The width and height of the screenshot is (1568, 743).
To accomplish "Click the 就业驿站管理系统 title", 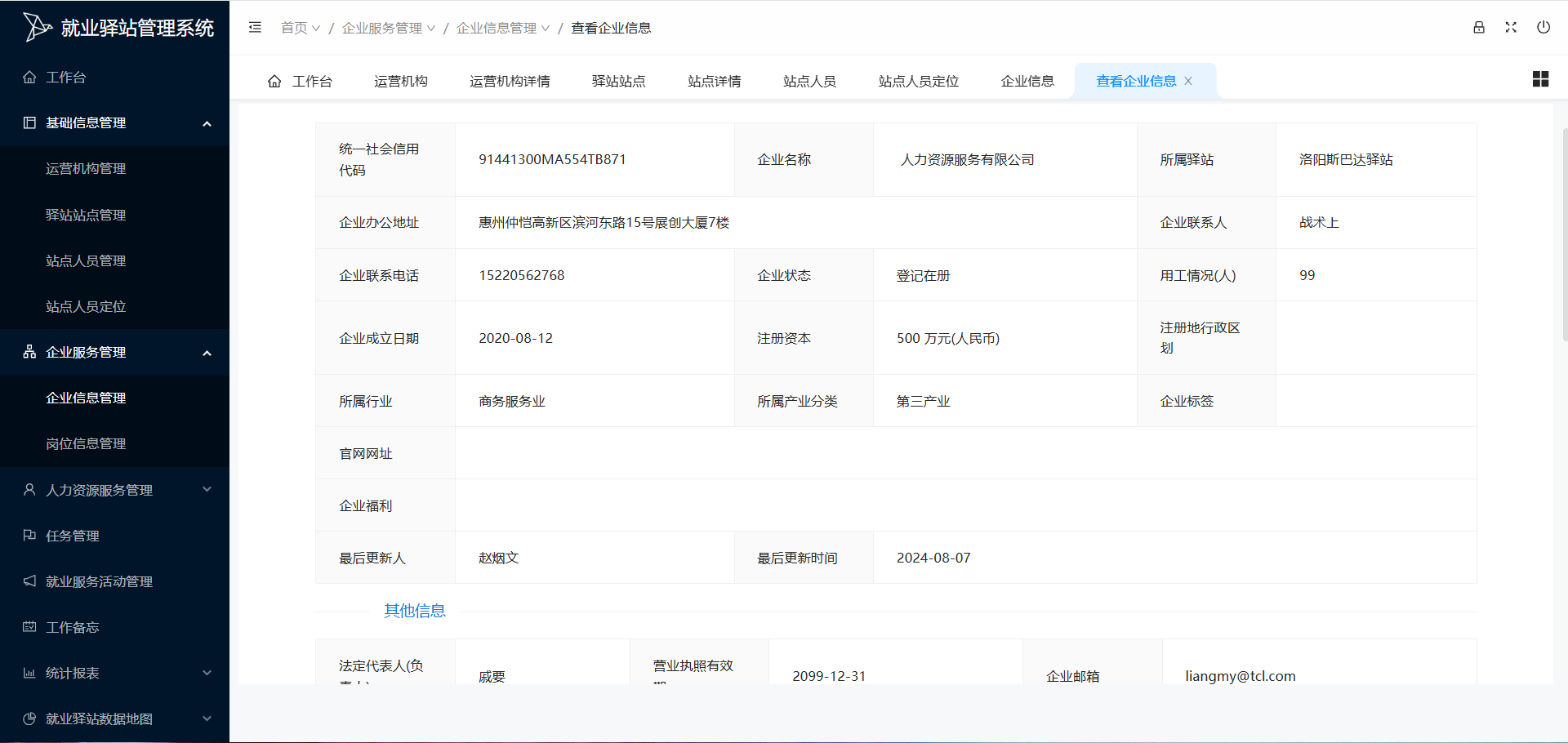I will click(x=137, y=28).
